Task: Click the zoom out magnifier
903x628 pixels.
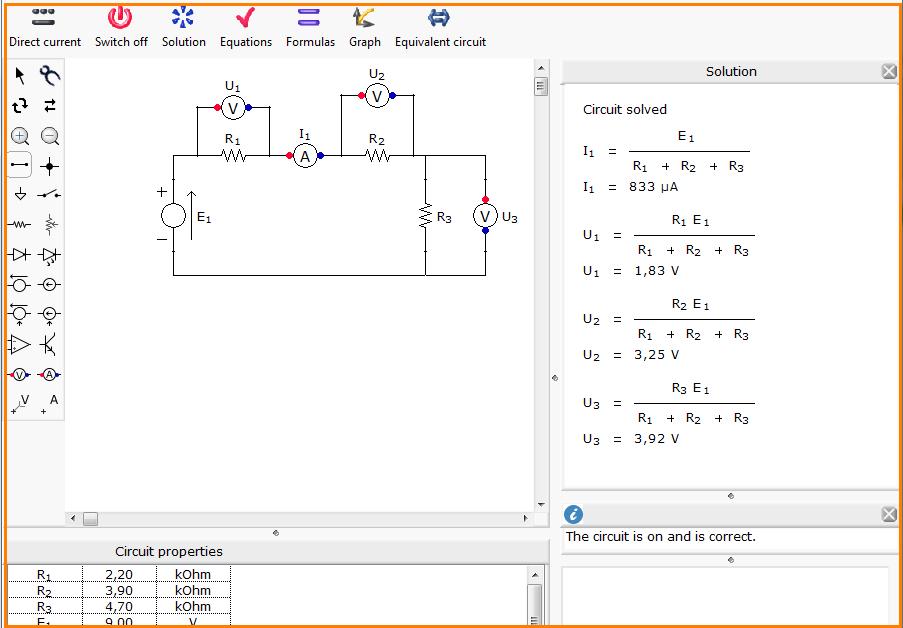Action: (x=50, y=137)
